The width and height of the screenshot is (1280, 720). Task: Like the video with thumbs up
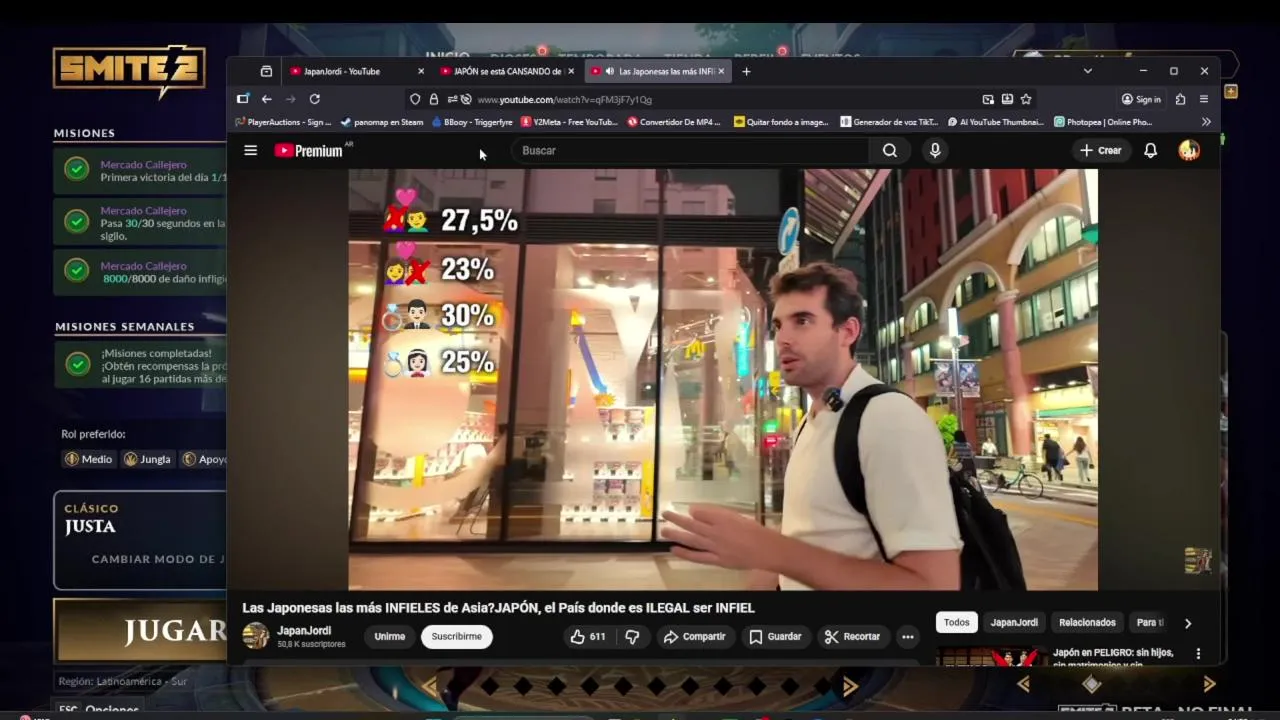tap(587, 636)
